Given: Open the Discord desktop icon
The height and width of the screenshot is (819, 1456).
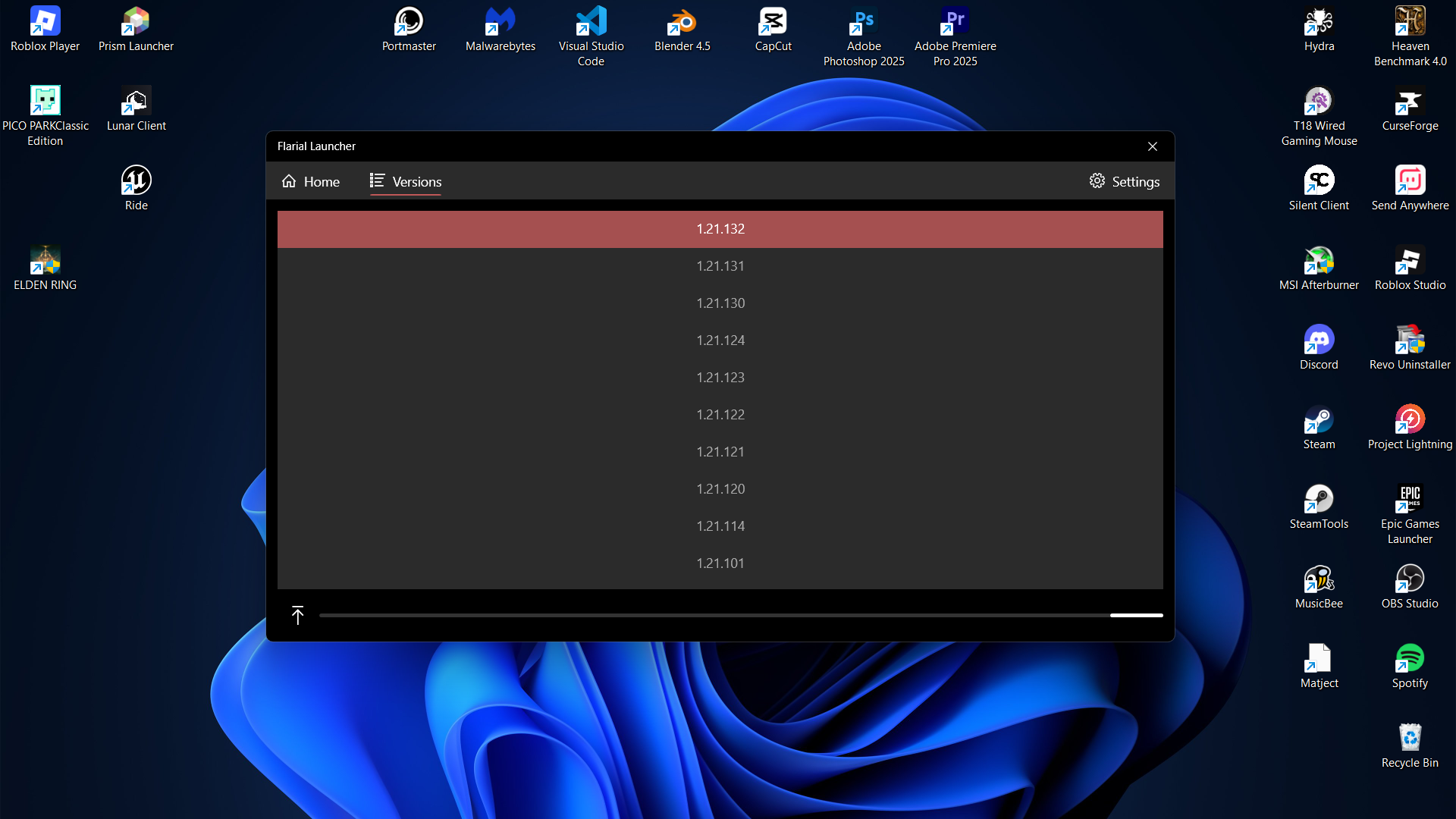Looking at the screenshot, I should (1319, 340).
